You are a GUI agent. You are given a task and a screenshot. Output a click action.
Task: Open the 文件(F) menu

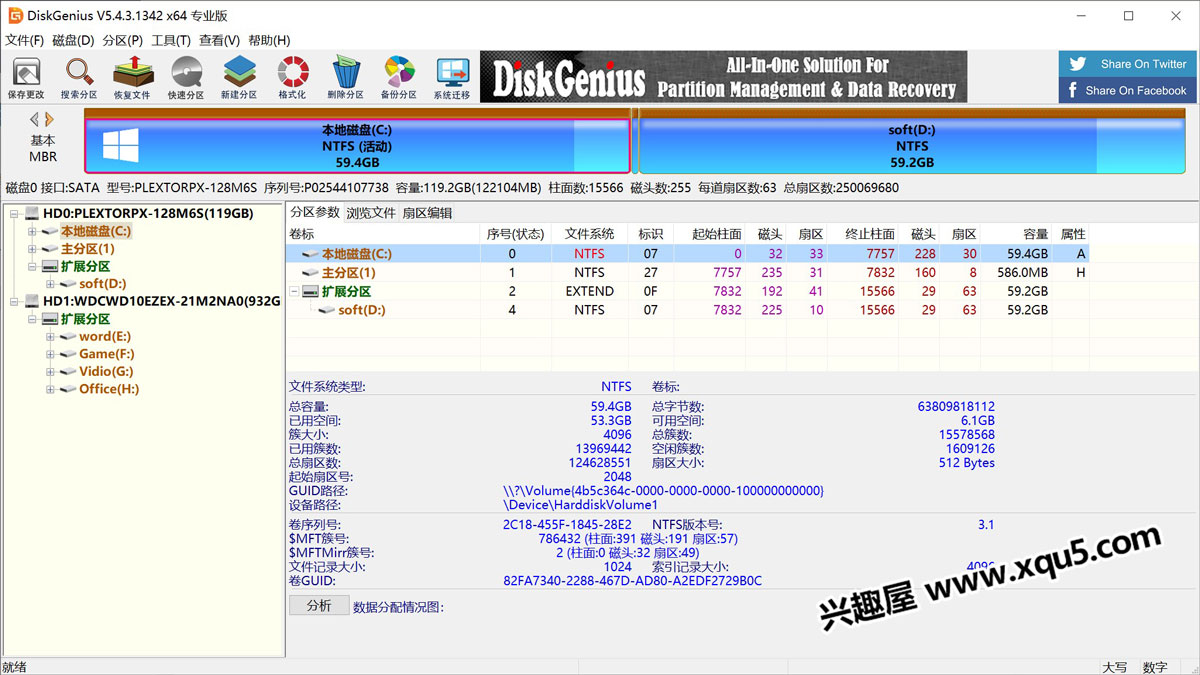[x=25, y=40]
